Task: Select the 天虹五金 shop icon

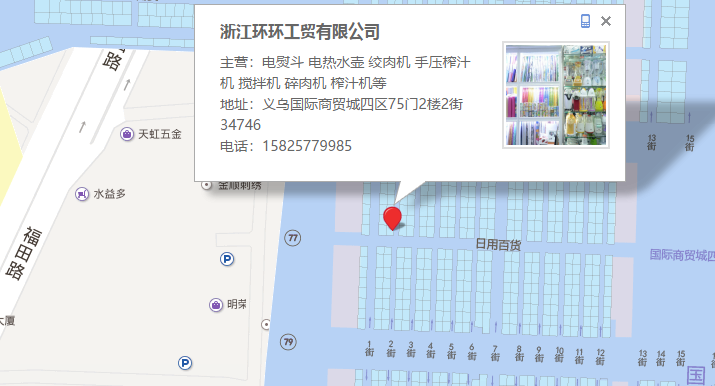Action: pyautogui.click(x=127, y=134)
